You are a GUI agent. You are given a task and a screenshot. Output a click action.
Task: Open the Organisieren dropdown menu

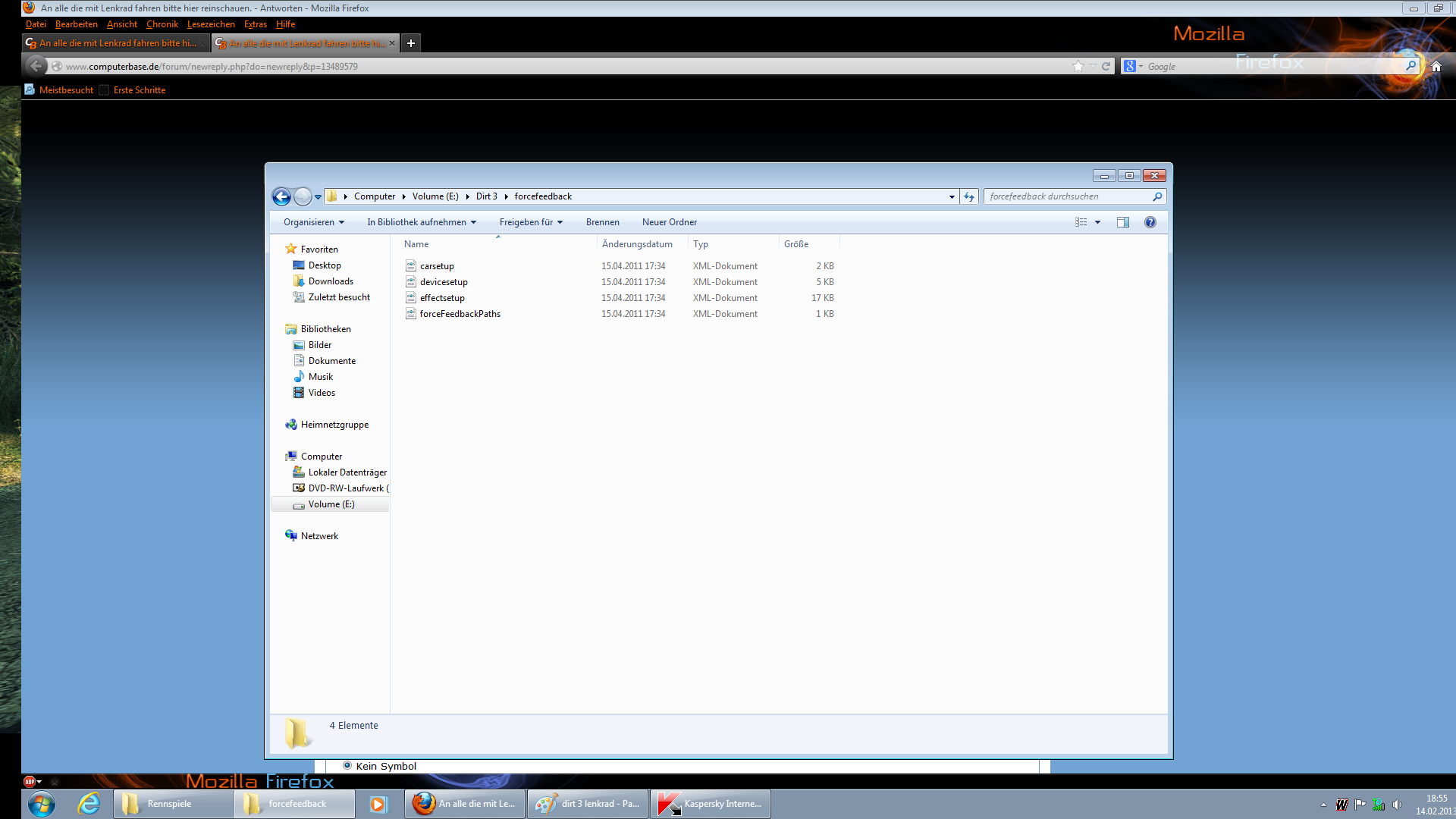coord(313,222)
